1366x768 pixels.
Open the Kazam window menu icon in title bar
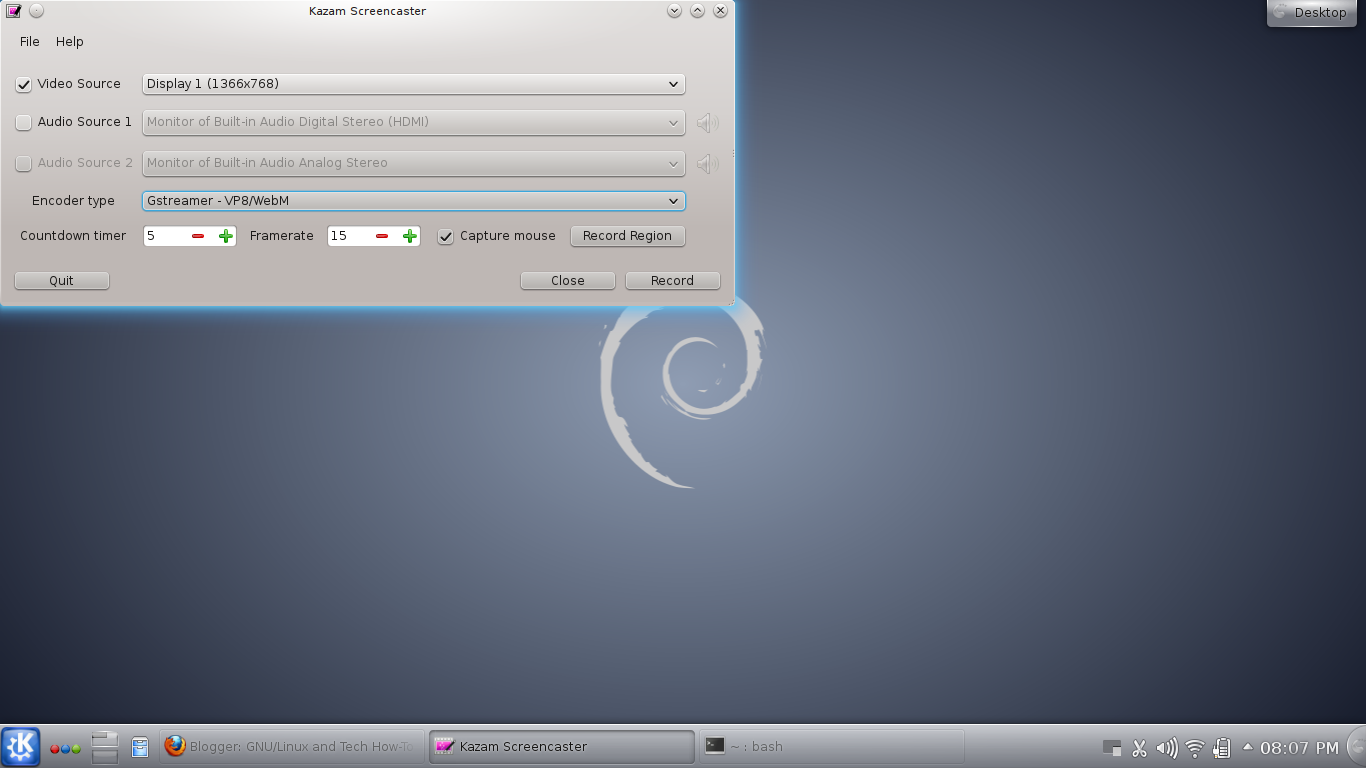(x=14, y=11)
